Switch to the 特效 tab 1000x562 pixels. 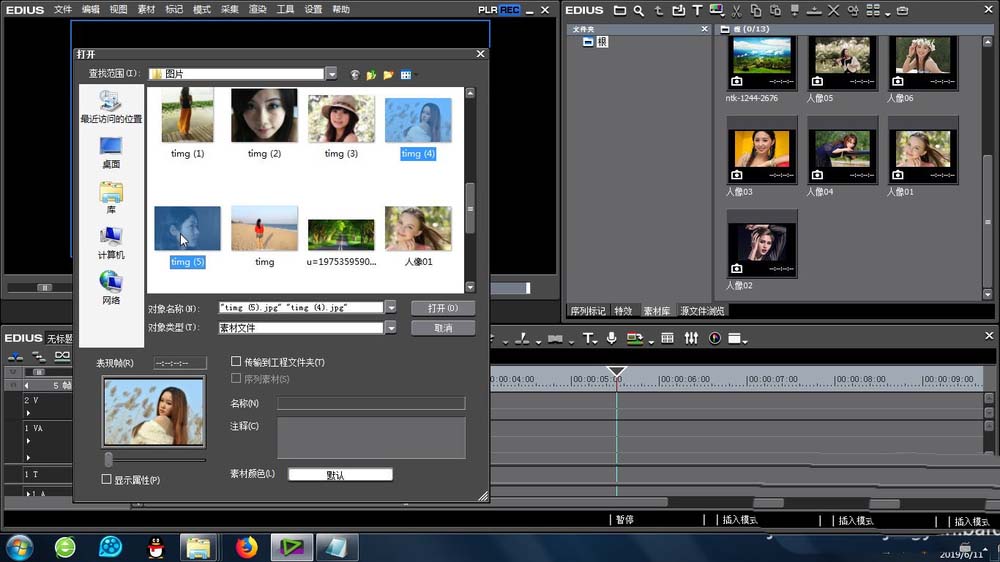(x=623, y=311)
